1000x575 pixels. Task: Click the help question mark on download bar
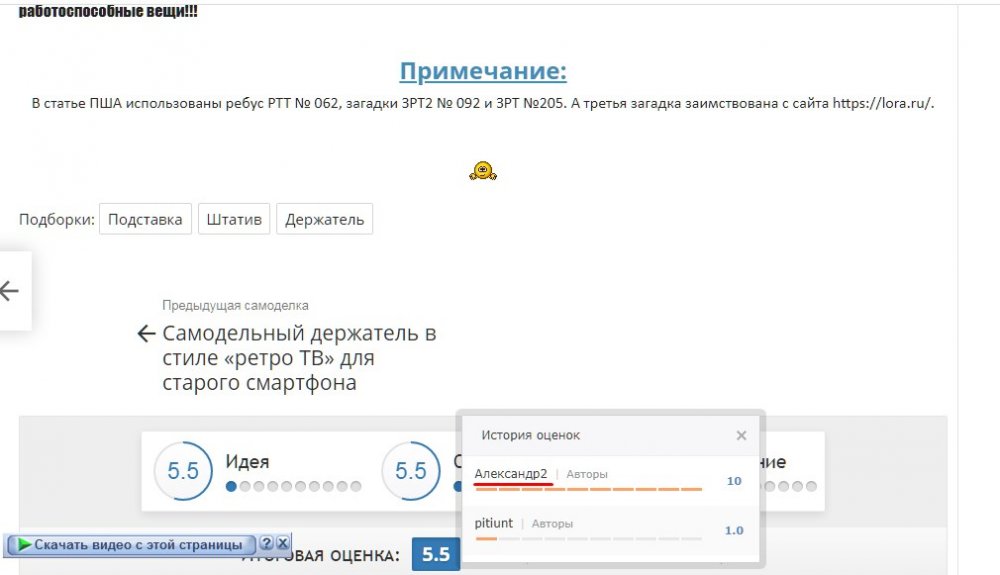266,543
